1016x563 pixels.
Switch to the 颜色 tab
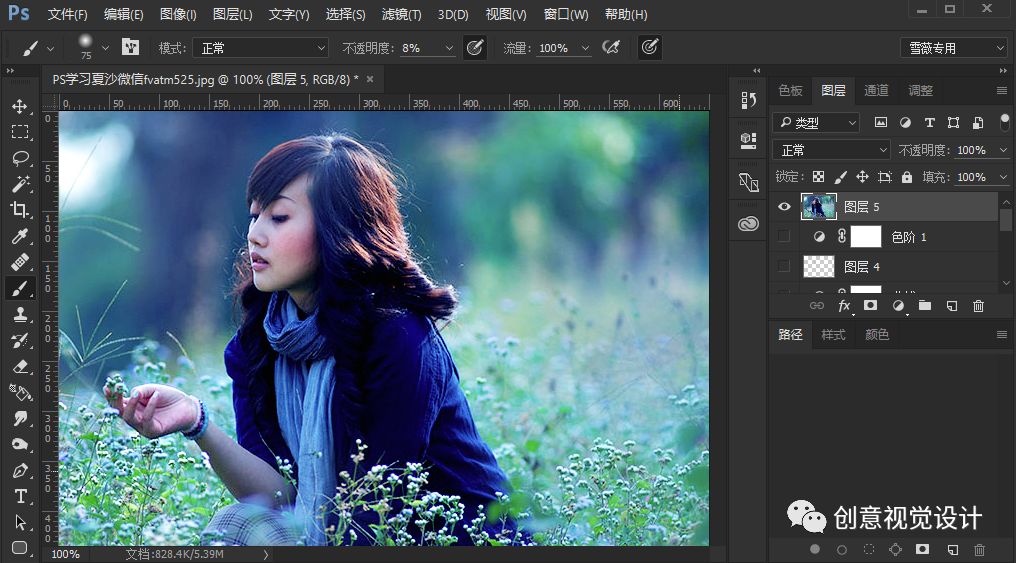[877, 334]
